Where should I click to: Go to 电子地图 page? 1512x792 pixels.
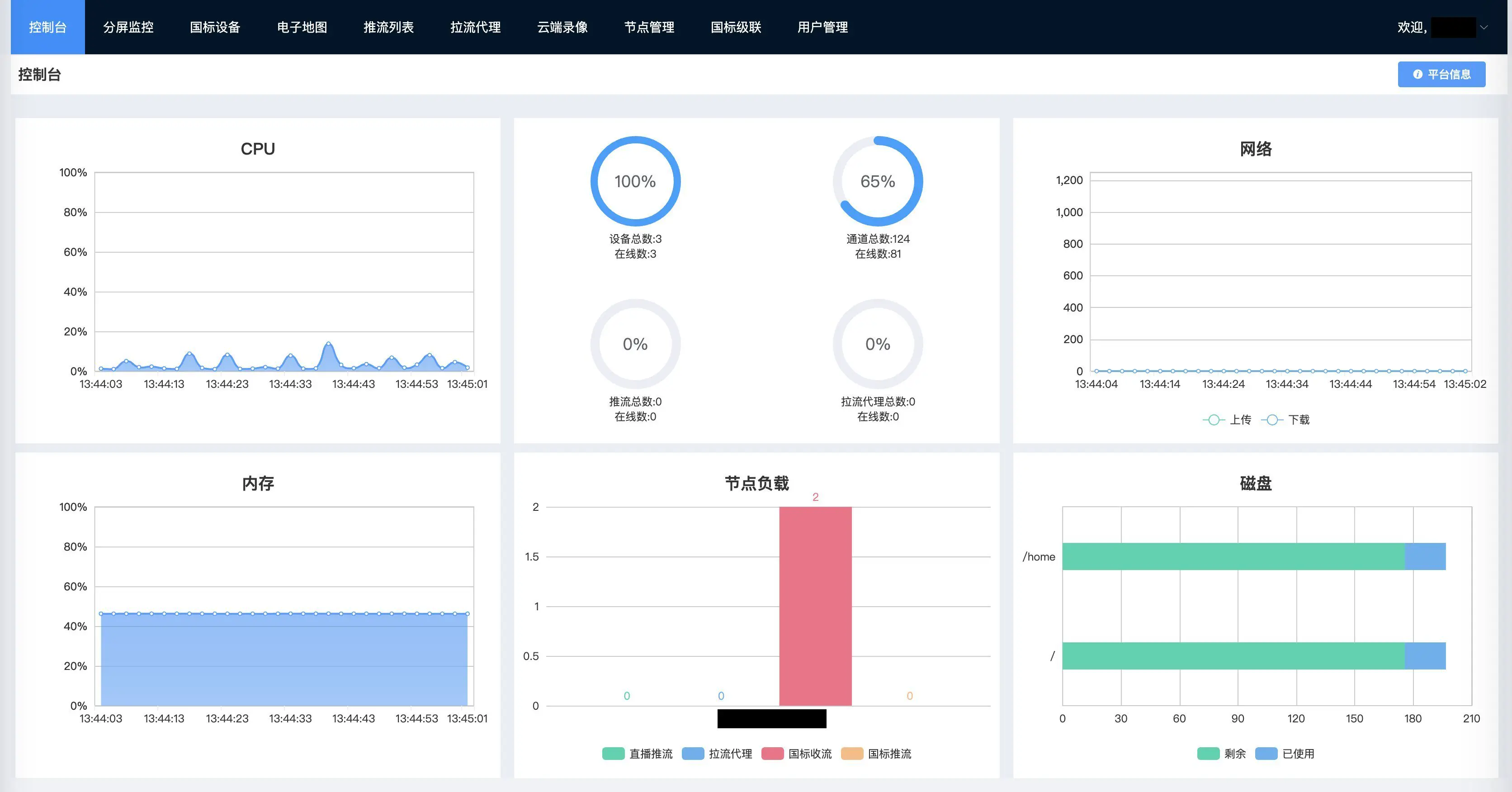[302, 27]
